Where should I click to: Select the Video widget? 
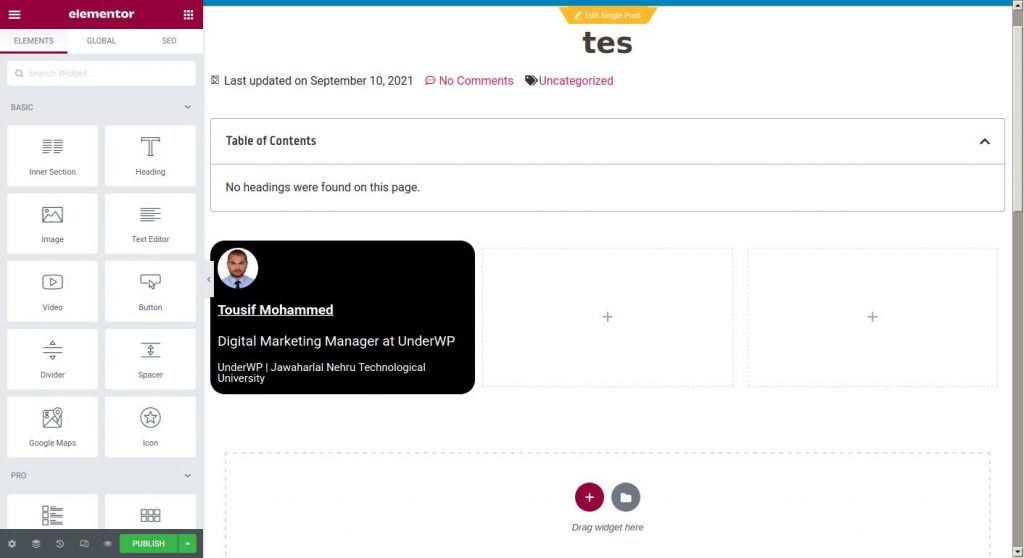[x=52, y=291]
